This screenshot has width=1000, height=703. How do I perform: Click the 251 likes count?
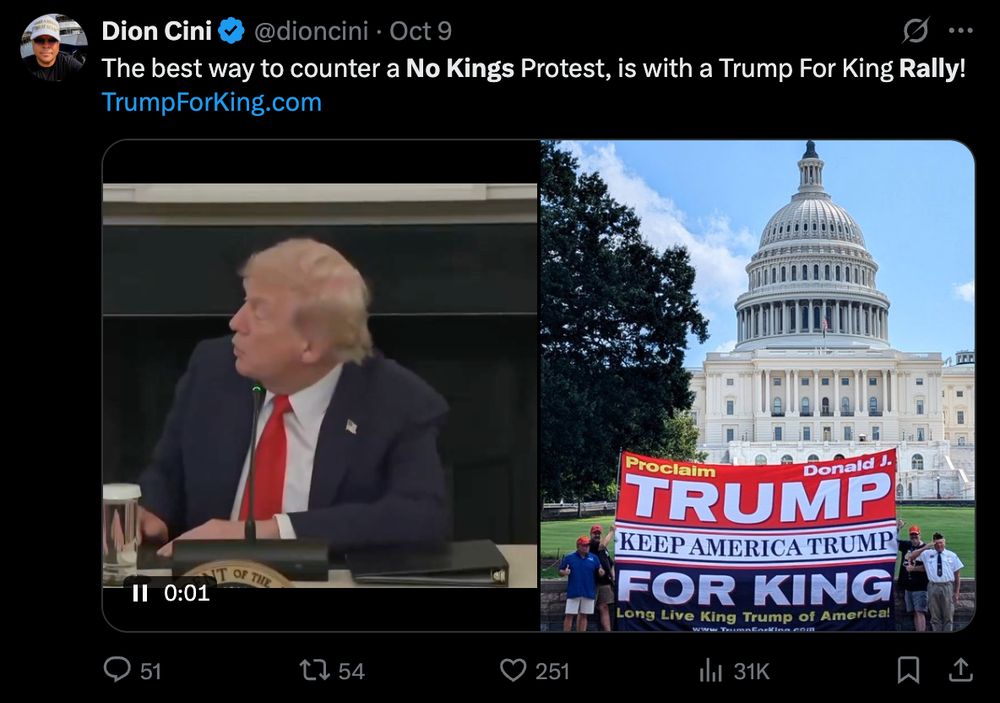click(552, 671)
